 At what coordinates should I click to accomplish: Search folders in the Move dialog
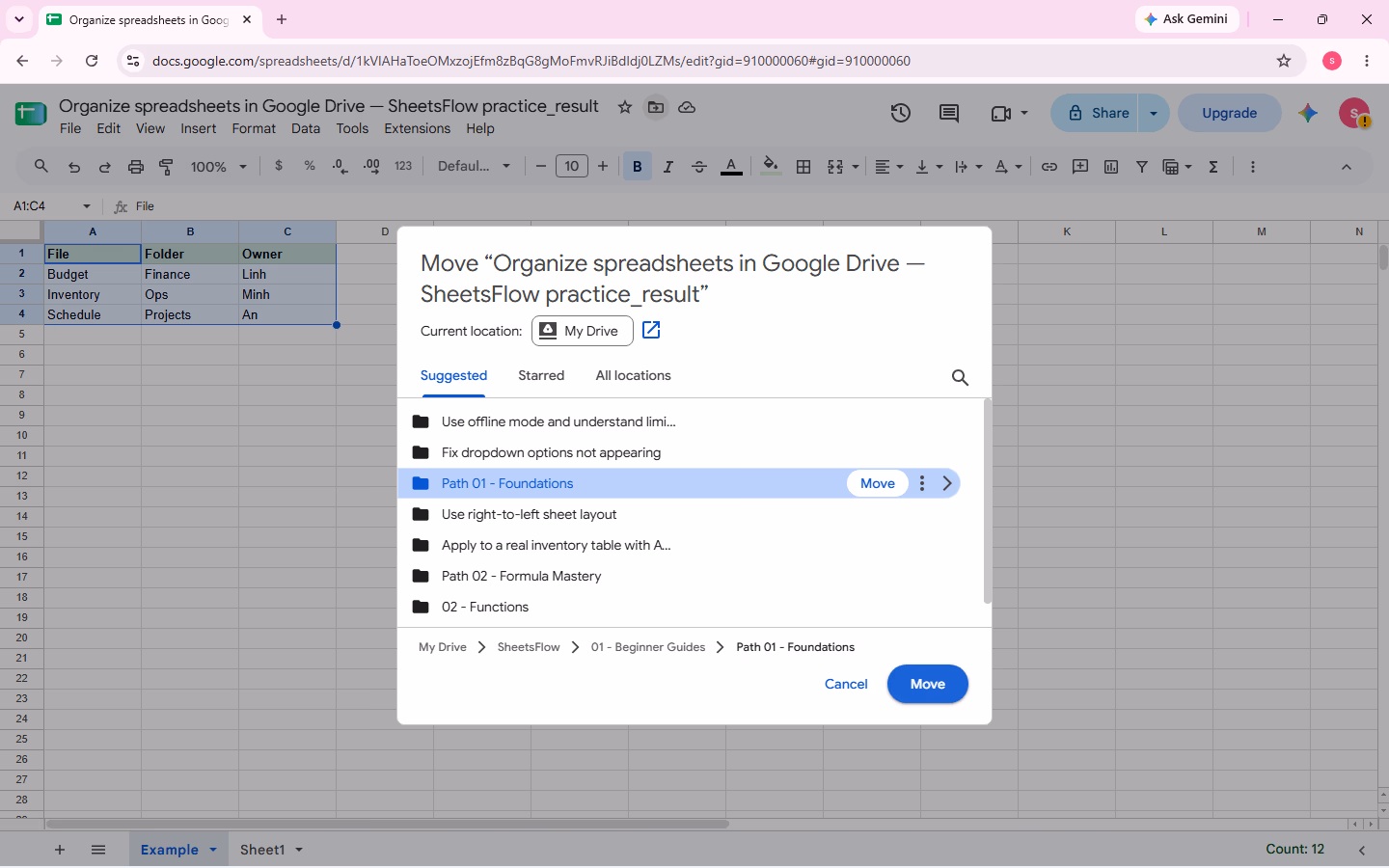(x=960, y=377)
